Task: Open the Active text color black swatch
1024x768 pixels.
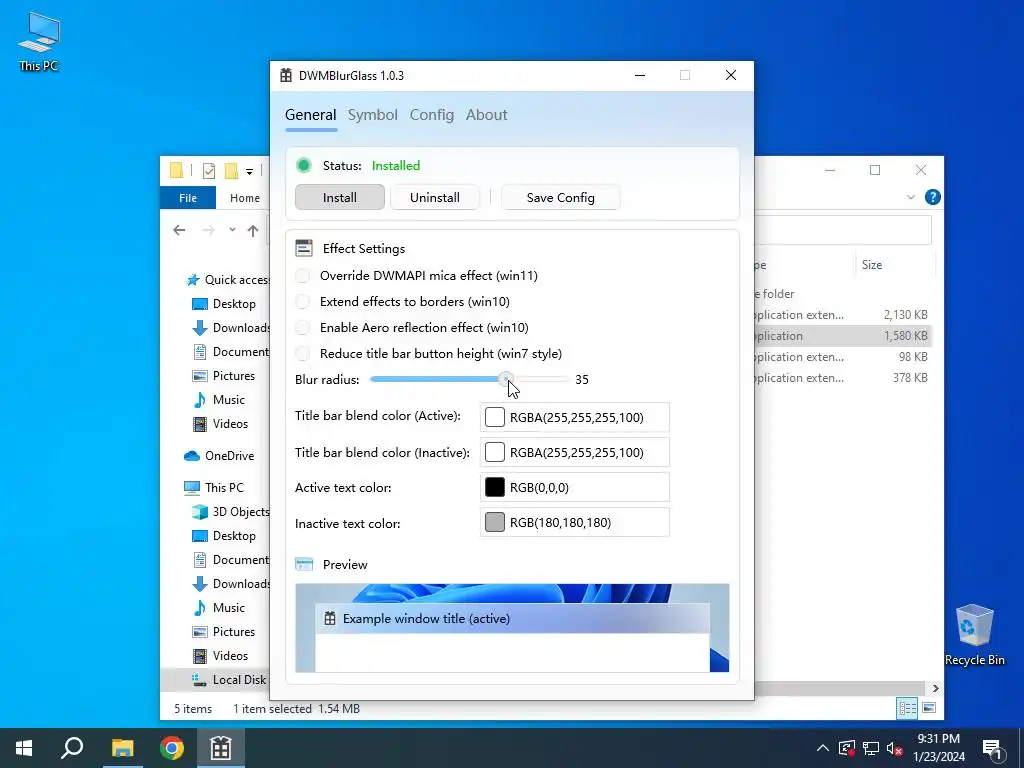Action: pyautogui.click(x=494, y=487)
